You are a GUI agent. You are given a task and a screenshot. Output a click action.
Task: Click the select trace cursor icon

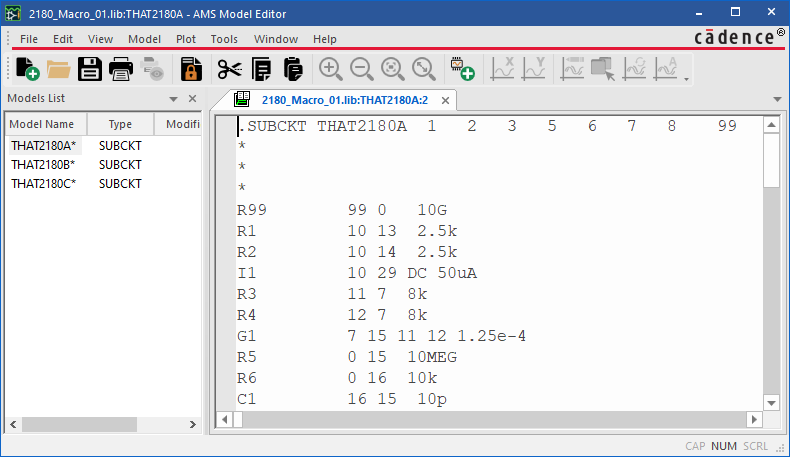pos(603,69)
